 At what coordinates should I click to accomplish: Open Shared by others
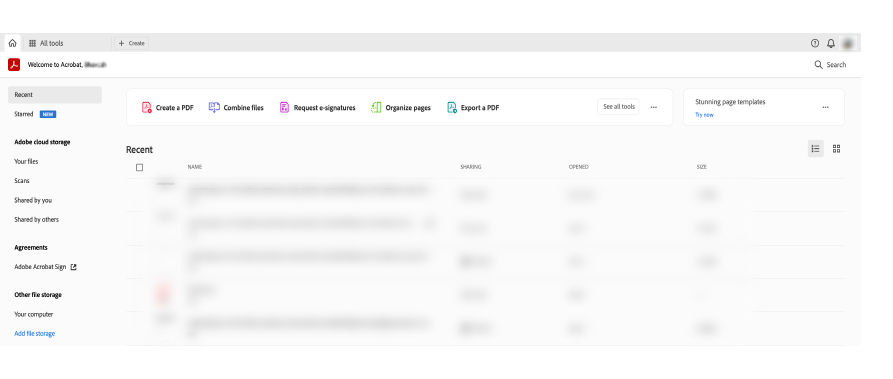click(x=36, y=219)
